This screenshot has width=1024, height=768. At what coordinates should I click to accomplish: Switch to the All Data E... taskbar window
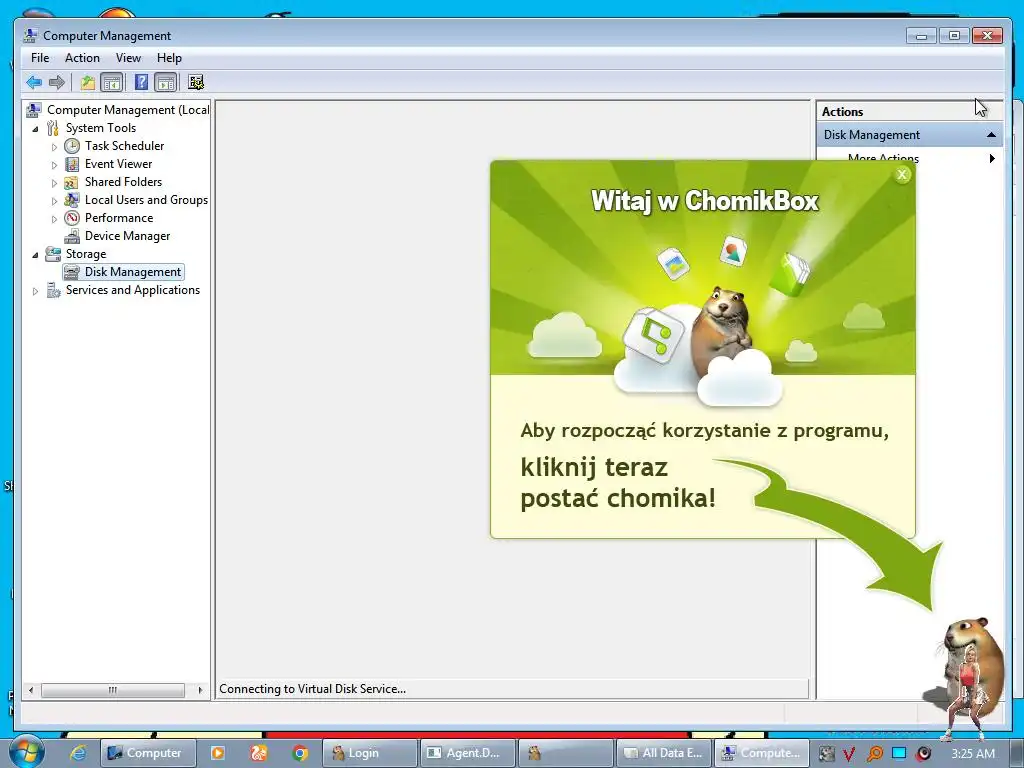point(664,753)
